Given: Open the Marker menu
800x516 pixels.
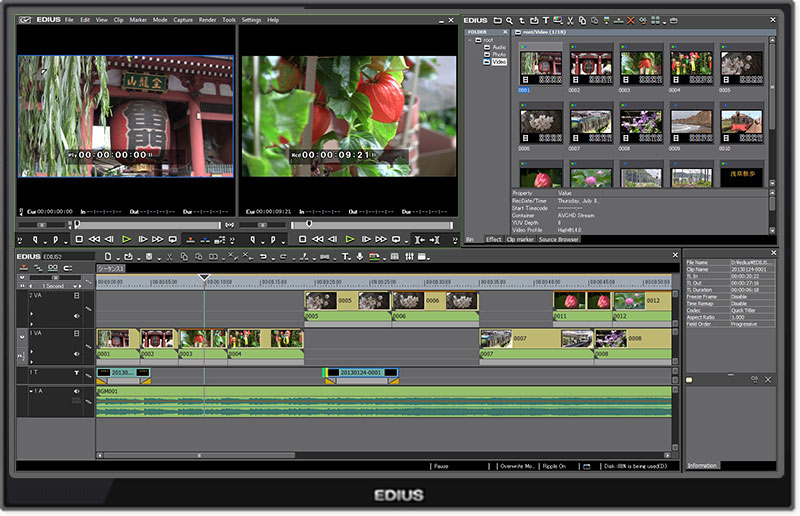Looking at the screenshot, I should (x=138, y=20).
